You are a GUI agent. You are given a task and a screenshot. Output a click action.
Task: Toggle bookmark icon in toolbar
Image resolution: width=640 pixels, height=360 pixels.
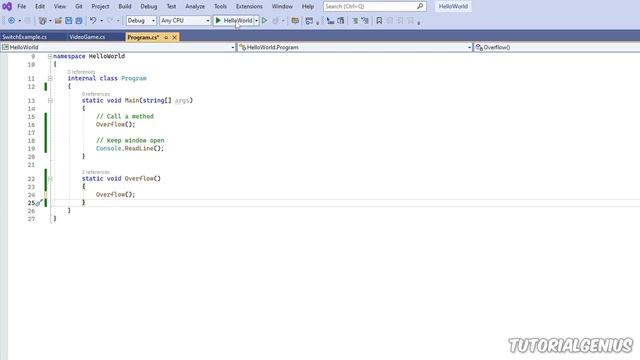click(379, 20)
